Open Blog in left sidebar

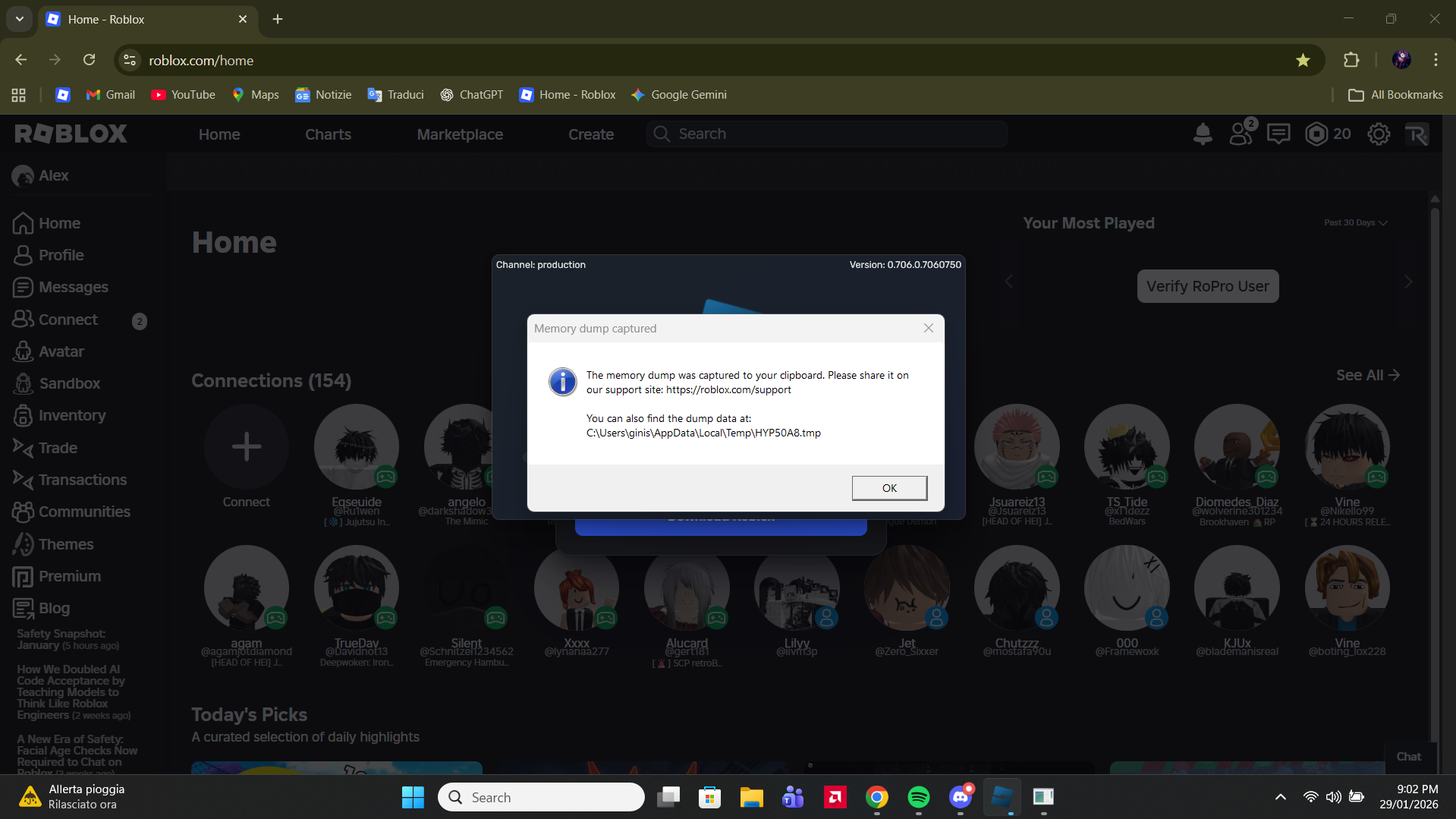point(42,608)
